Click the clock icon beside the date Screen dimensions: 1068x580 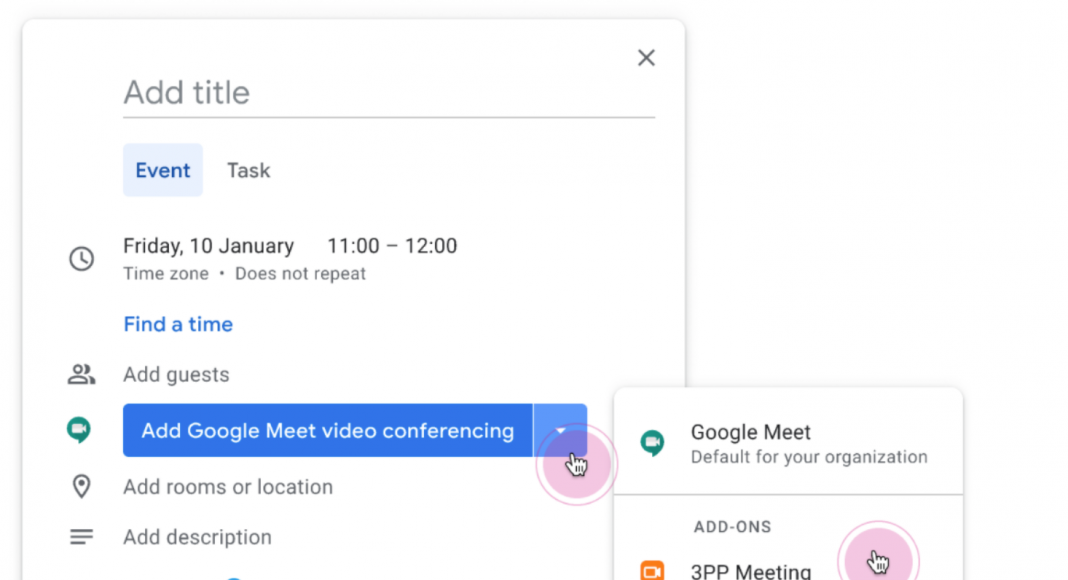81,259
